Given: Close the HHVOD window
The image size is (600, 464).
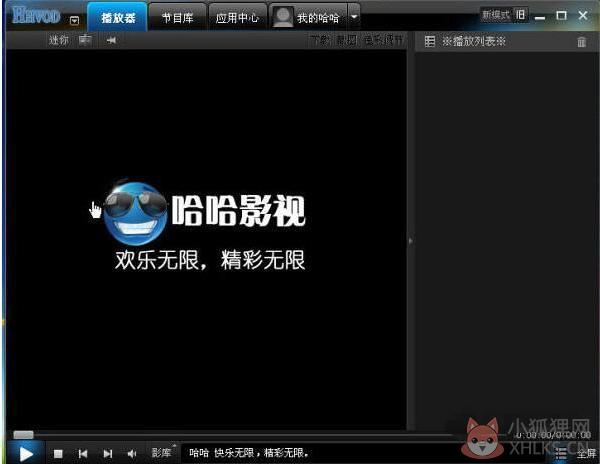Looking at the screenshot, I should click(583, 15).
